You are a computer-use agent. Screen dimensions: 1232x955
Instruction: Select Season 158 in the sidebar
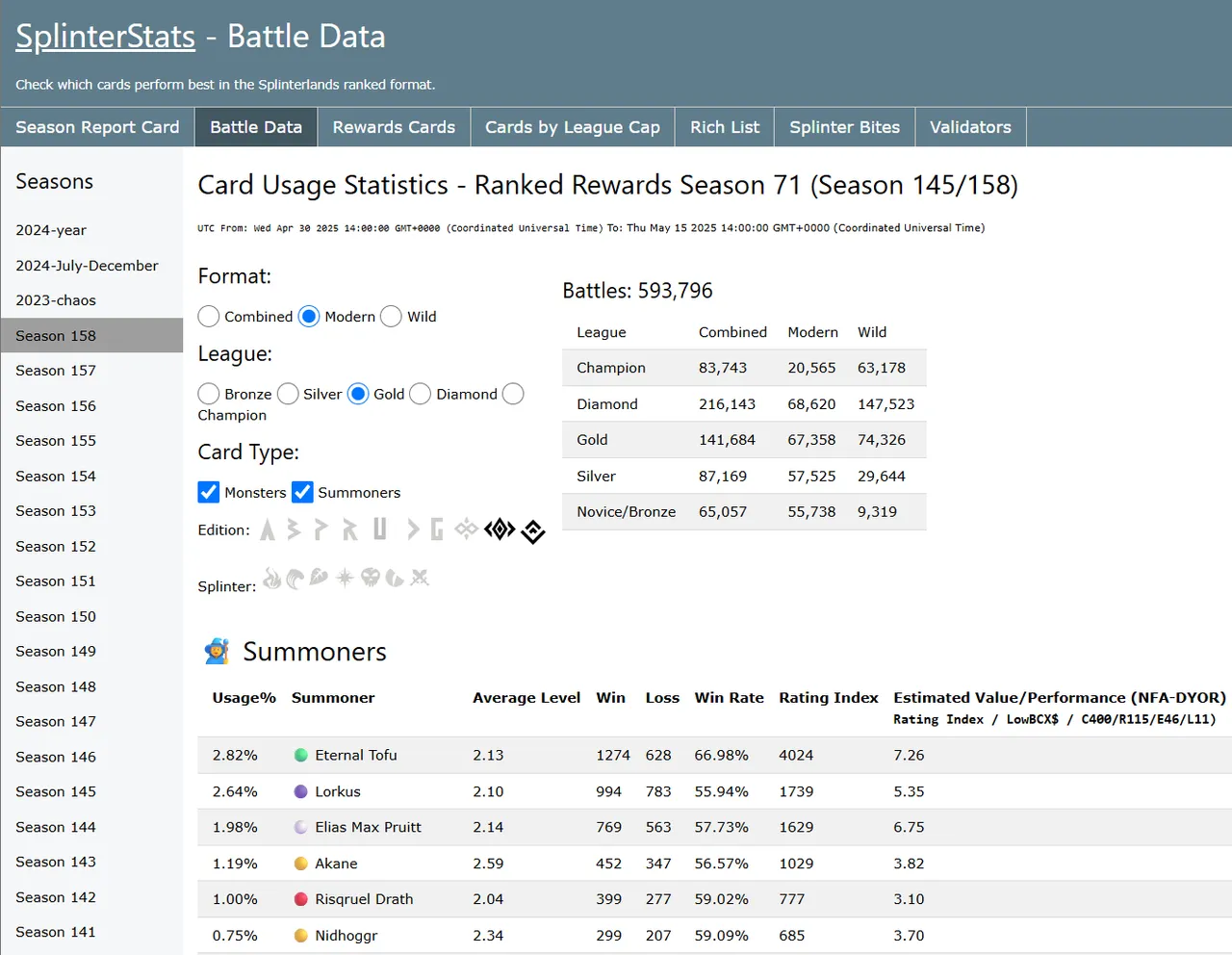coord(91,336)
